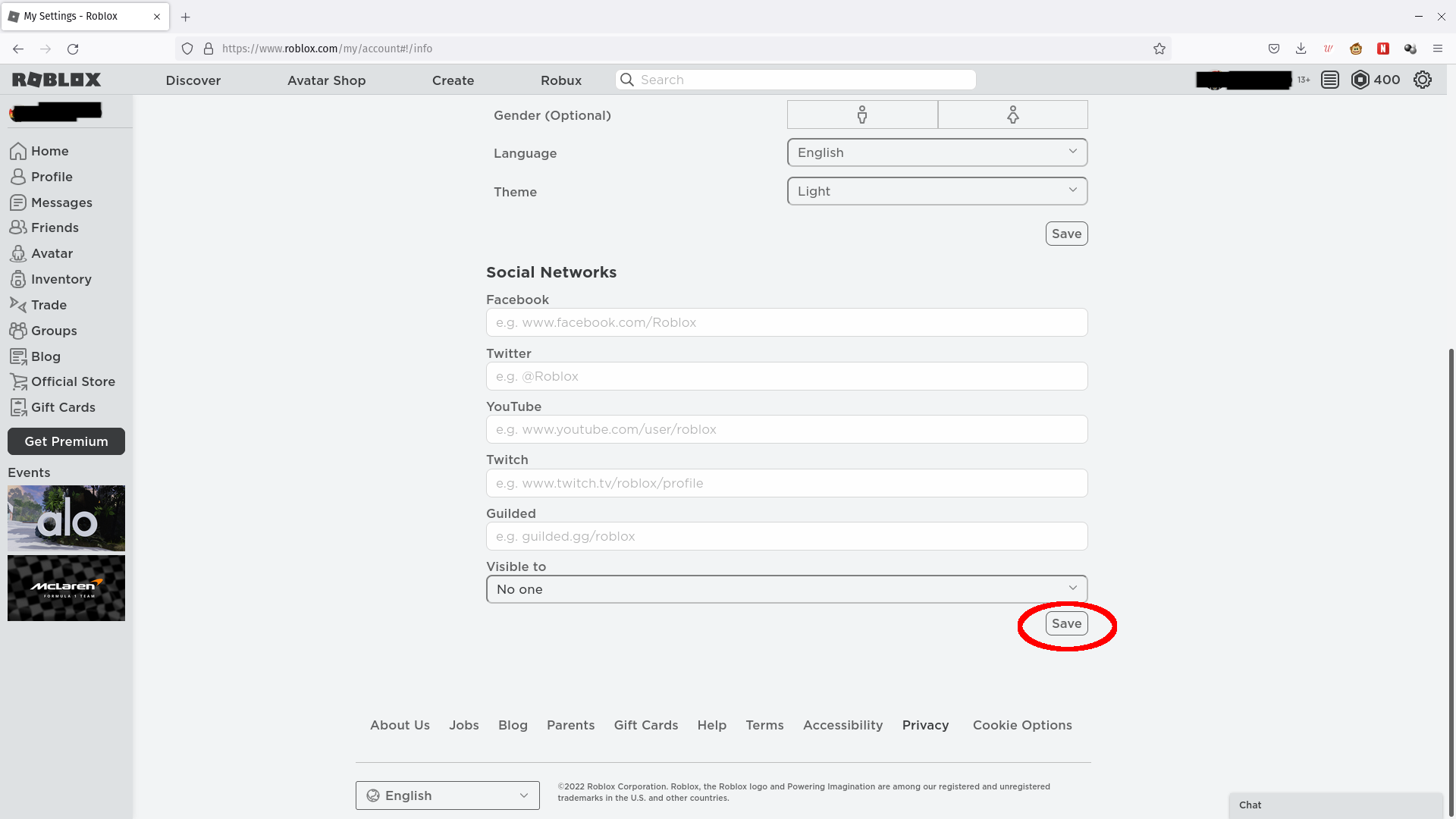Open a new browser tab

(185, 17)
